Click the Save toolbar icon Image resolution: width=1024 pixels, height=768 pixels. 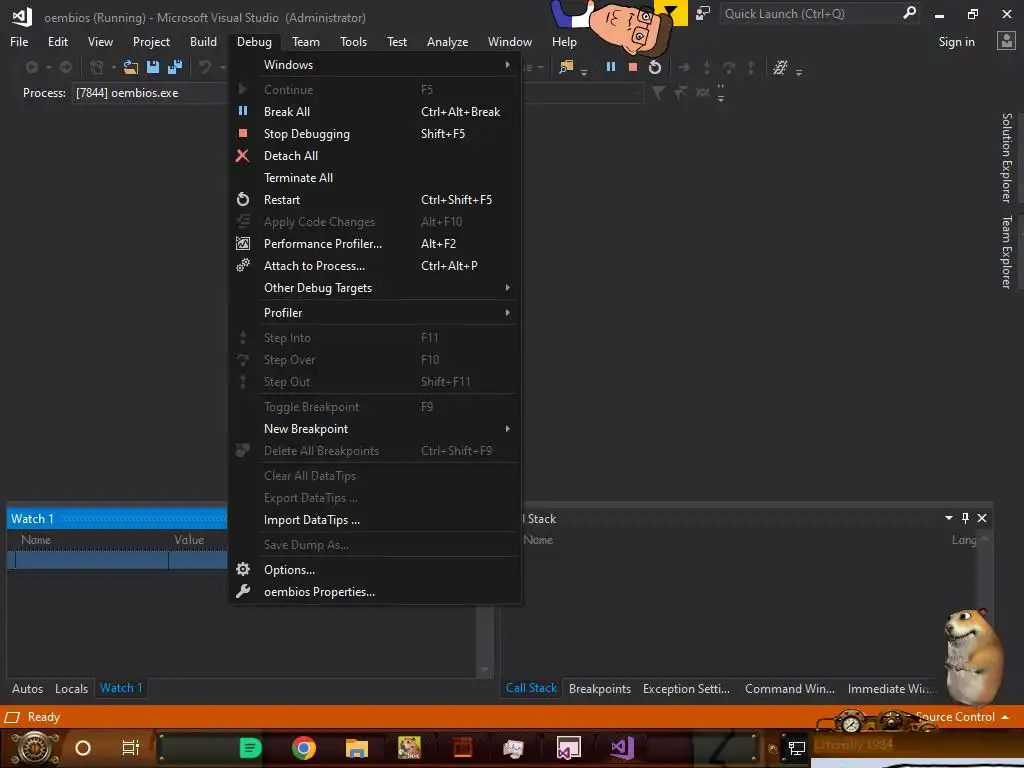click(x=153, y=67)
